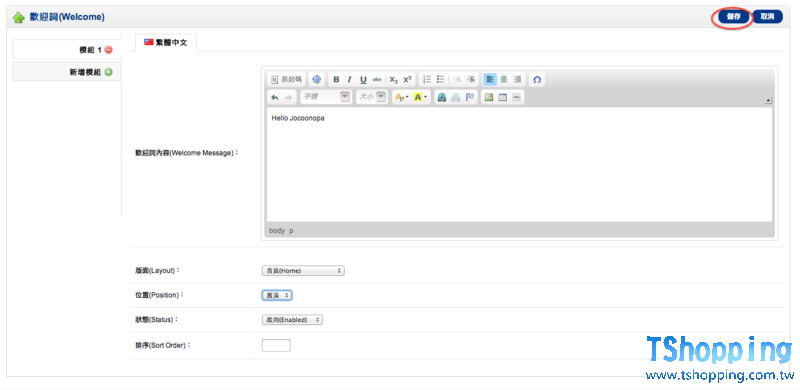Click the 'p' element path tag
The width and height of the screenshot is (800, 390).
291,231
